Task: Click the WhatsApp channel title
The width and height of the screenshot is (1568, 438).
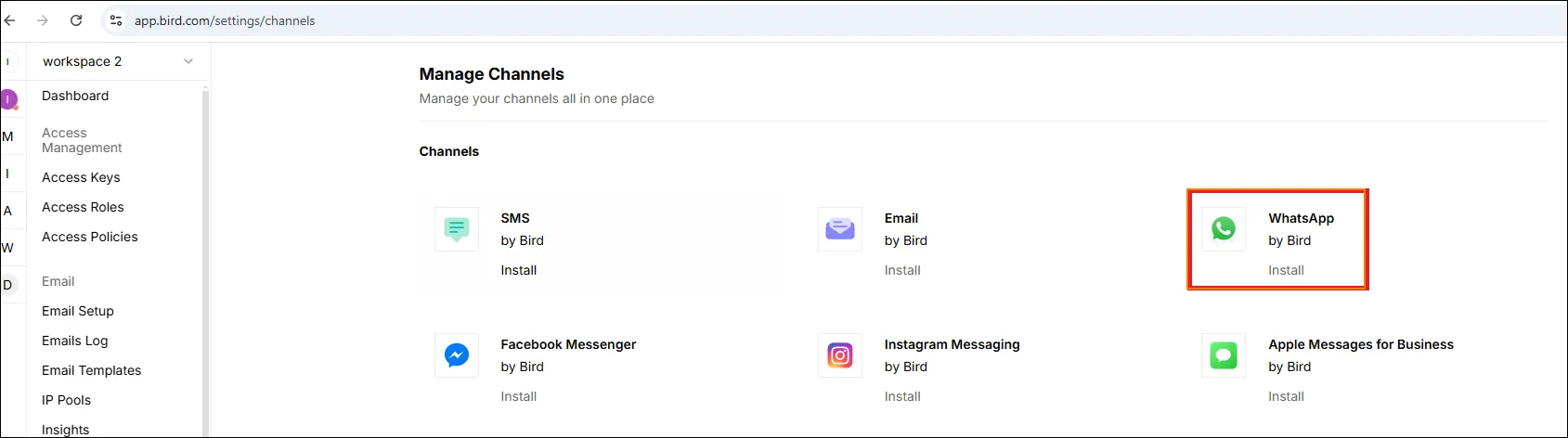Action: point(1302,218)
